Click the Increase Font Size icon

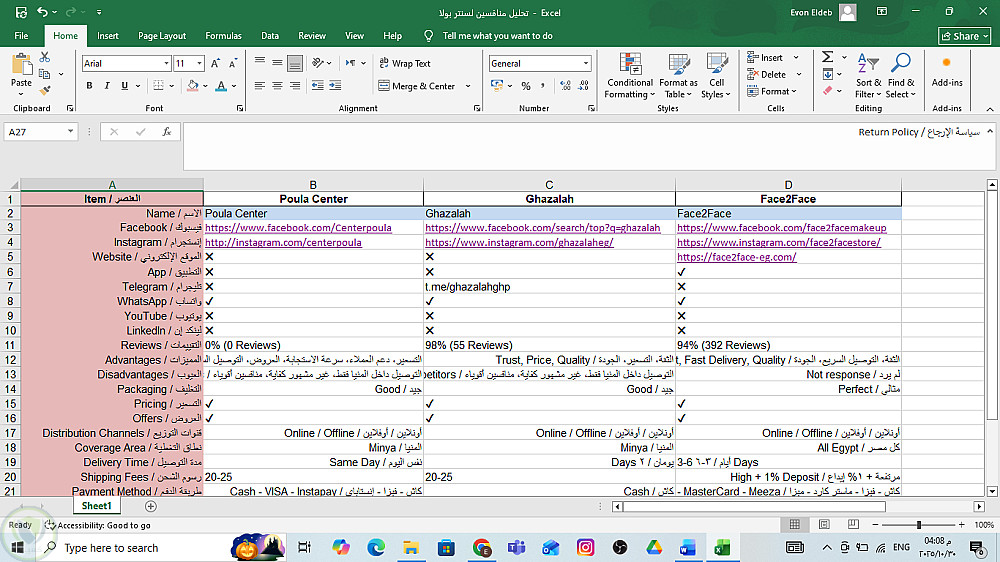(216, 63)
